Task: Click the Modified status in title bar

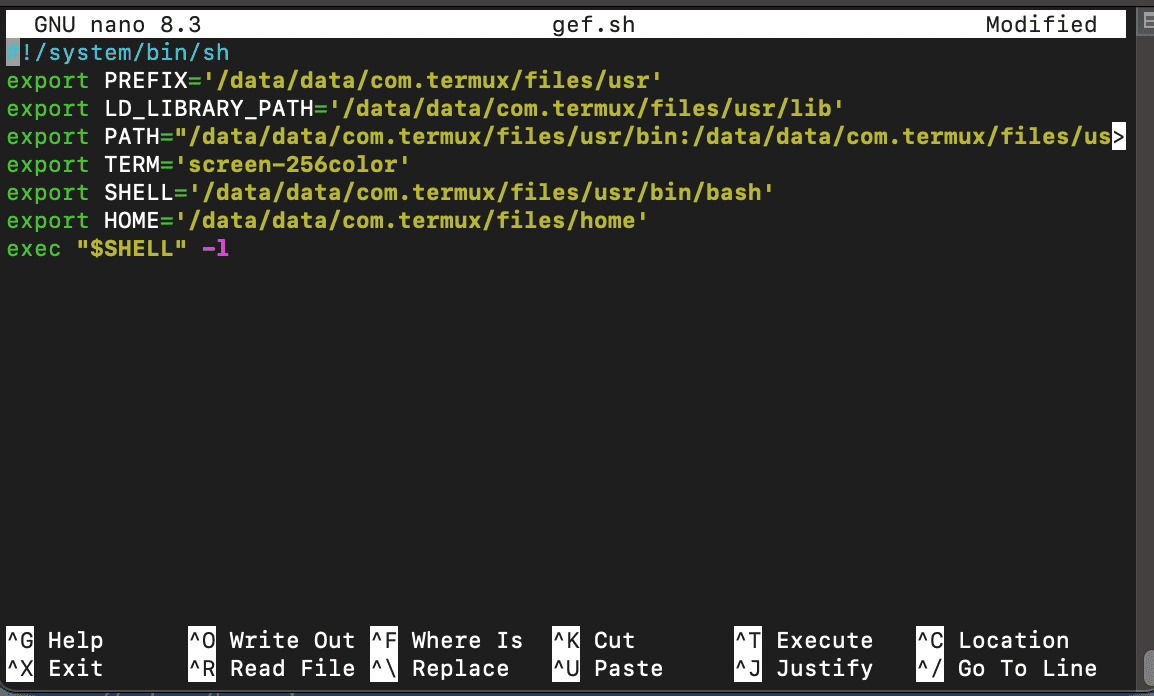Action: click(x=1041, y=24)
